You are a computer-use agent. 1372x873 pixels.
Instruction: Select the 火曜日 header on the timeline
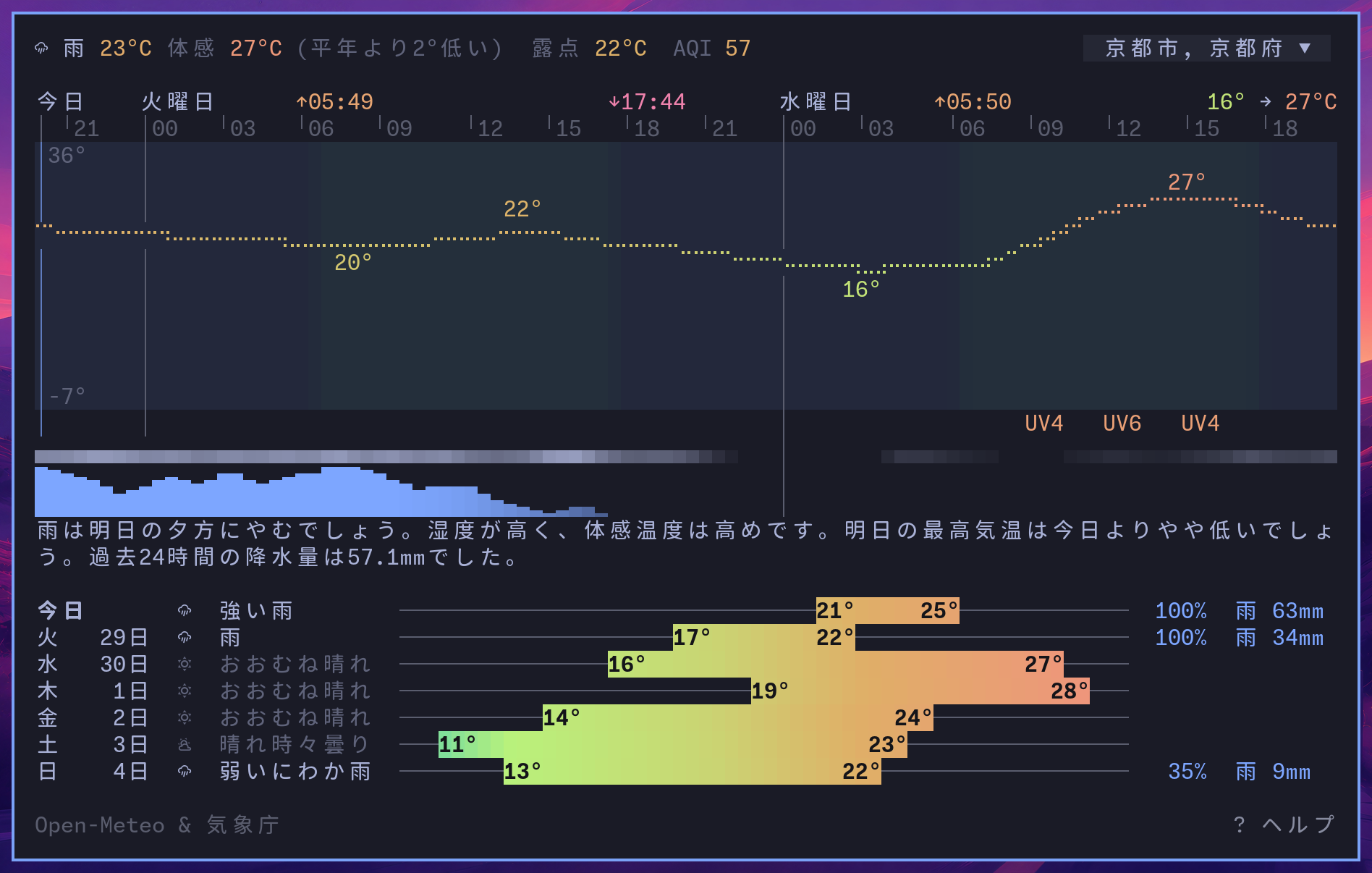click(178, 102)
